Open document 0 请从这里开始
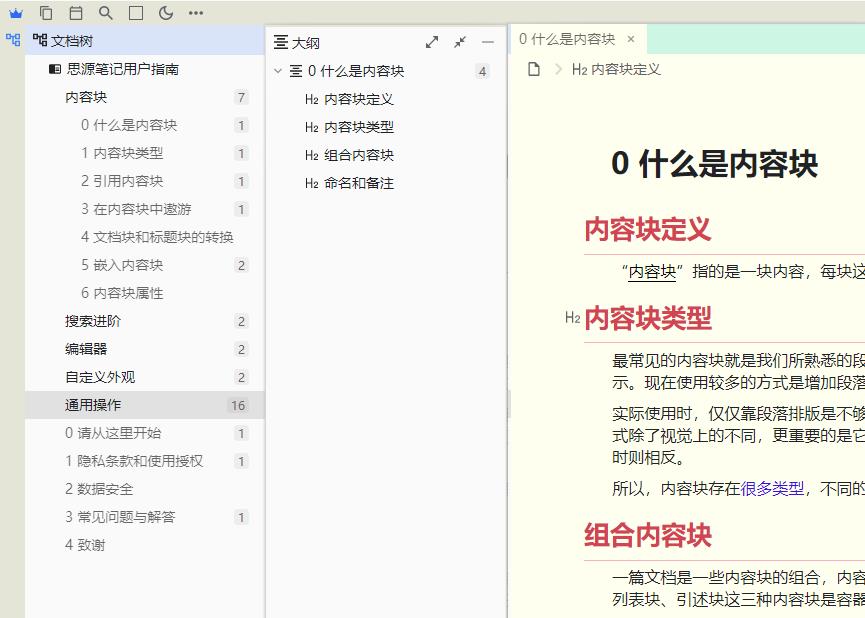Image resolution: width=865 pixels, height=618 pixels. point(113,433)
